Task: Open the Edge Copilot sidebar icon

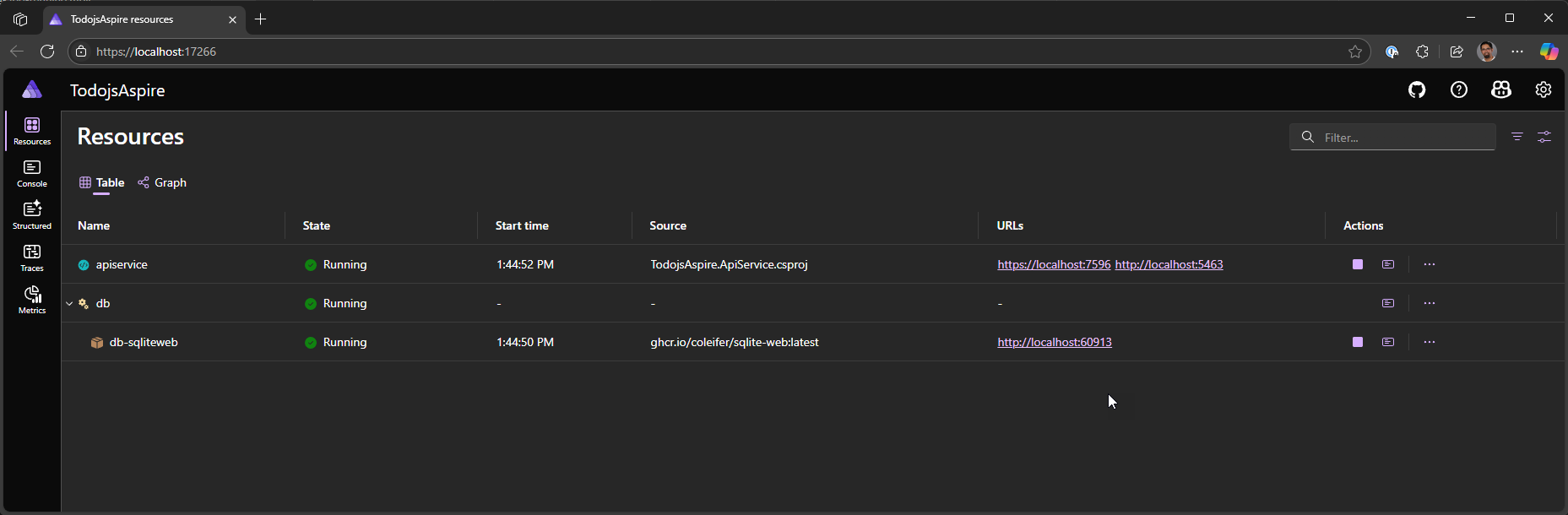Action: click(x=1549, y=51)
